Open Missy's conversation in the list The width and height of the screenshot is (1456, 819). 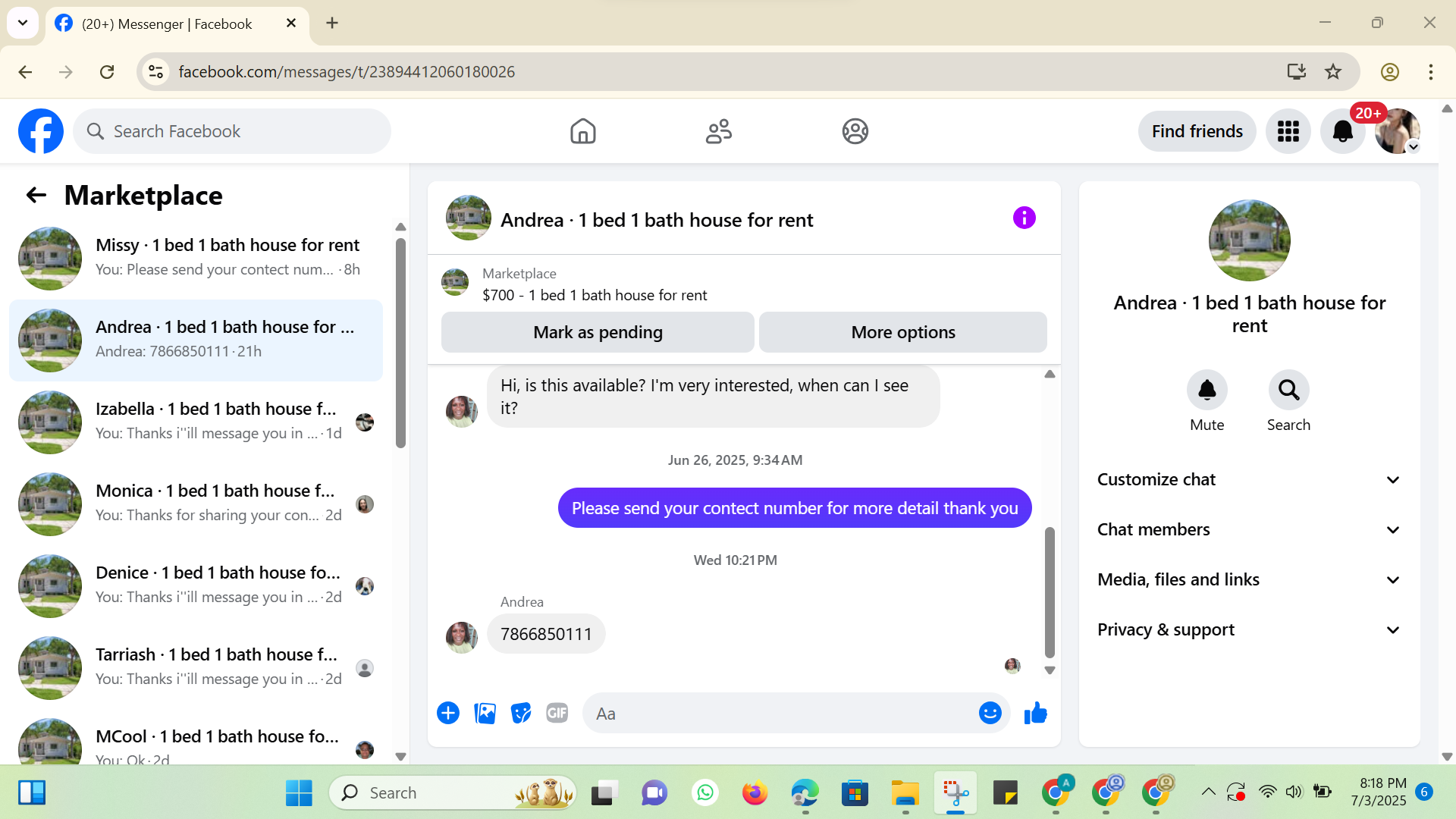click(x=197, y=258)
